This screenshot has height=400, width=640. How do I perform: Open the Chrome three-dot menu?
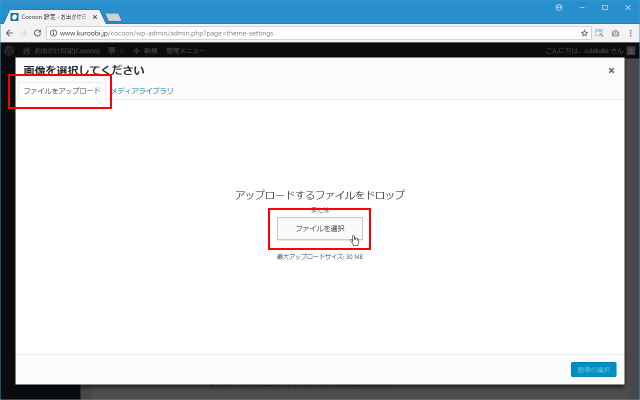631,33
